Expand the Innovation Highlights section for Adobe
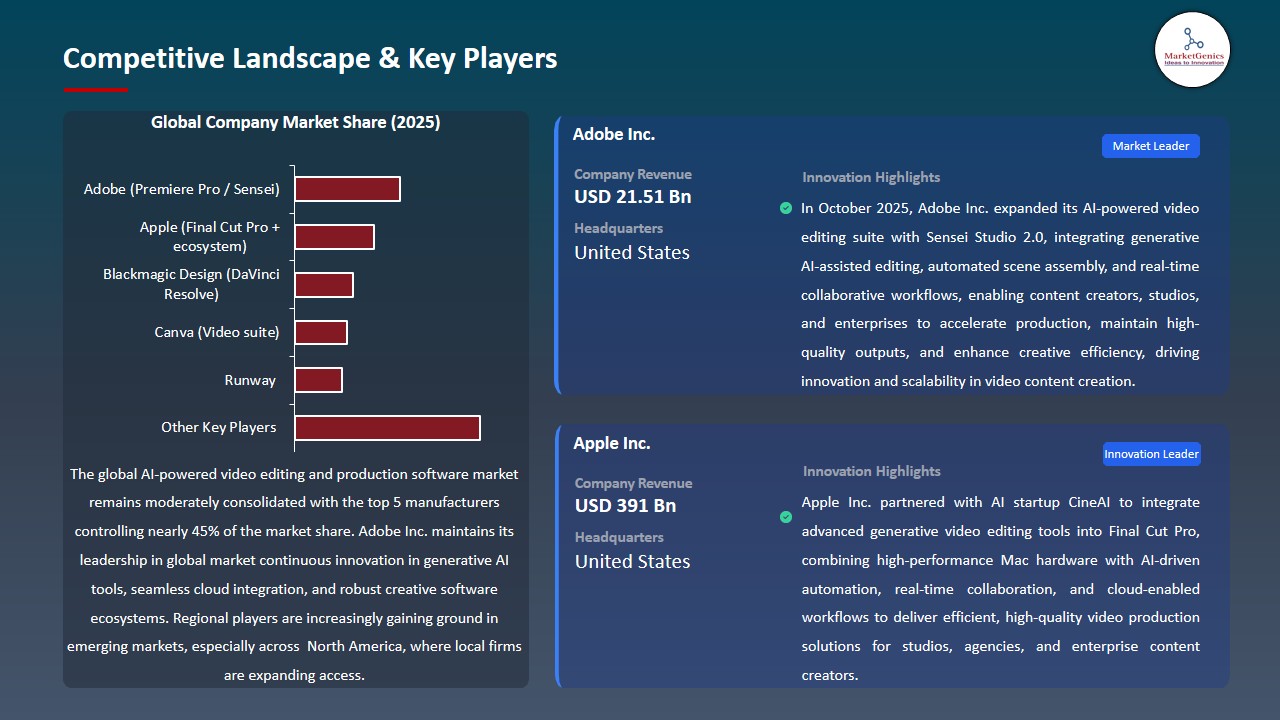1280x720 pixels. pyautogui.click(x=870, y=177)
